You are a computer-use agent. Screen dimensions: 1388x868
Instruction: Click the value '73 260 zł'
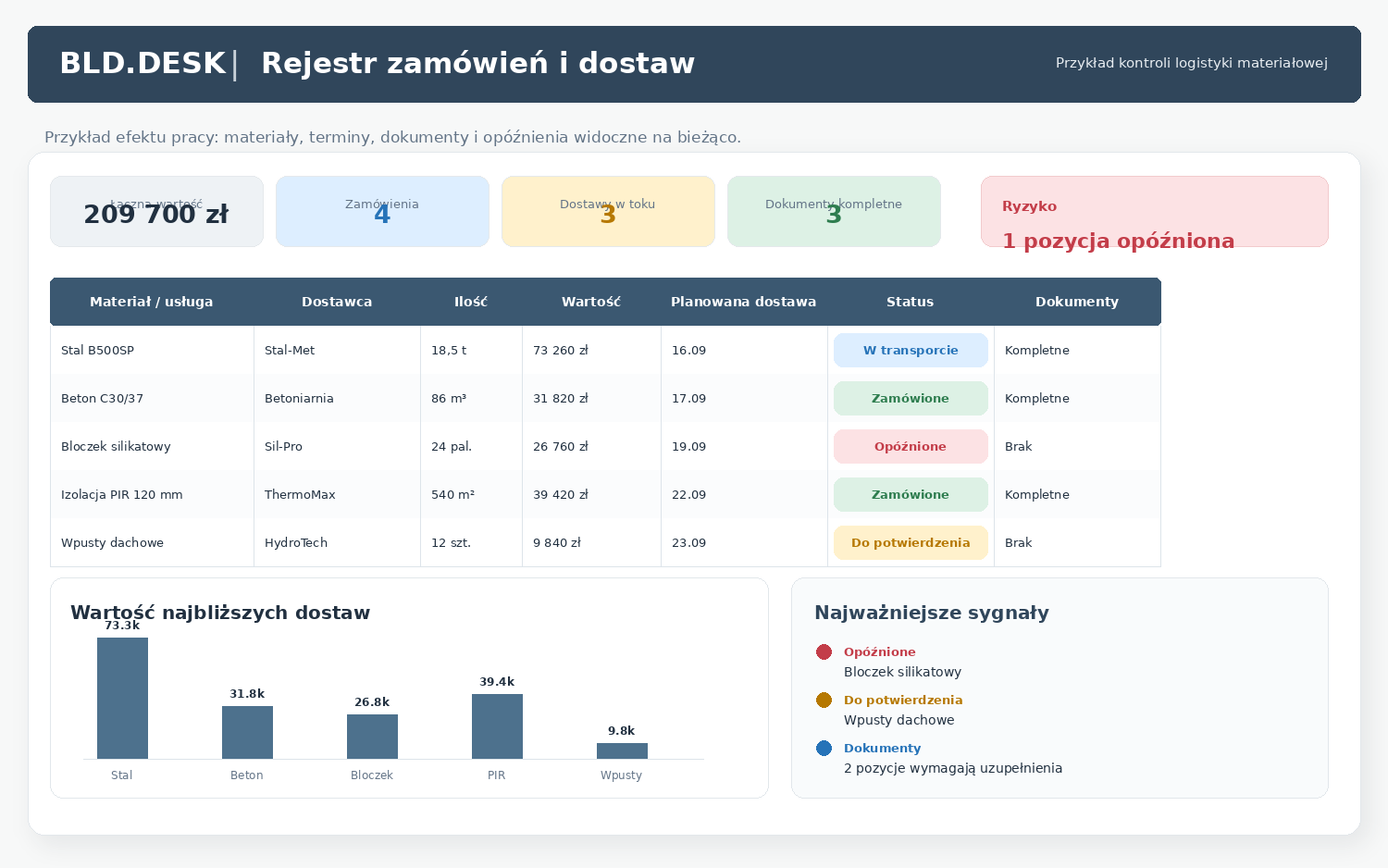pos(561,351)
